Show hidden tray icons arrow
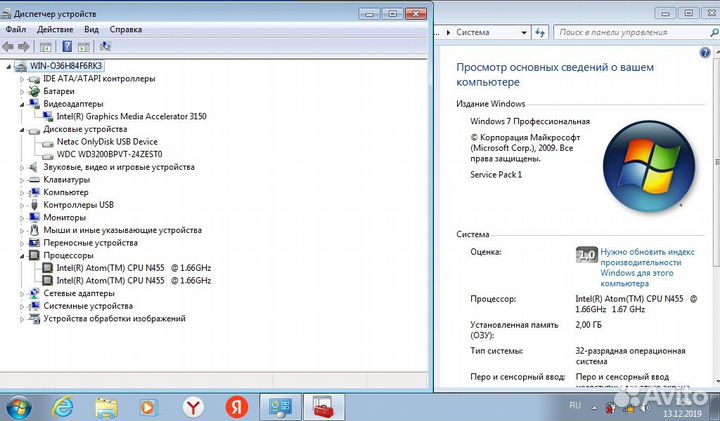Image resolution: width=720 pixels, height=421 pixels. (595, 408)
